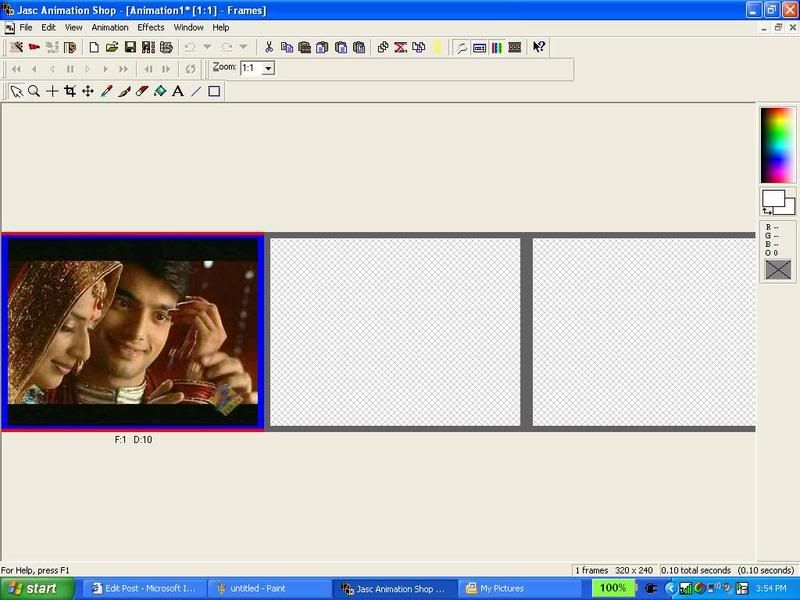Select the Flood Fill tool
Image resolution: width=800 pixels, height=600 pixels.
click(160, 91)
